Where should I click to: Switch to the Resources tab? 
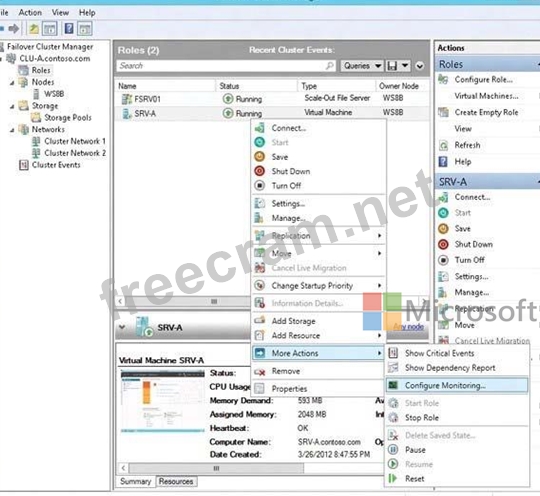[x=176, y=481]
